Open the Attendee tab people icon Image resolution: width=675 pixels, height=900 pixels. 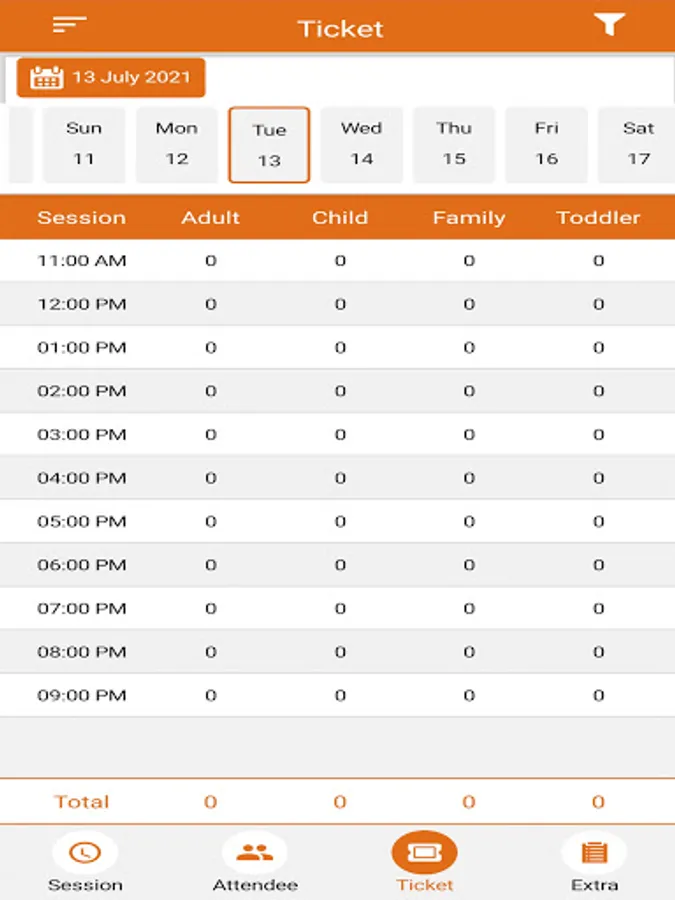click(255, 852)
